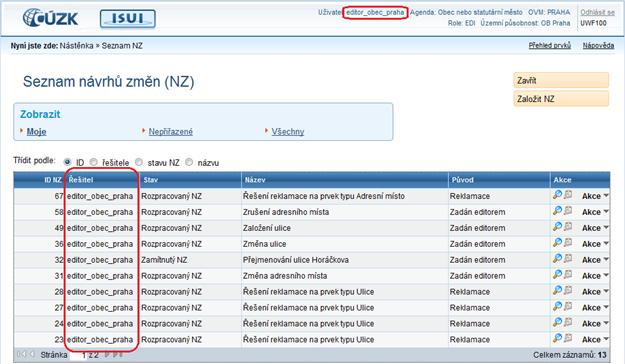Viewport: 625px width, 364px height.
Task: Expand Akce dropdown for NZ 67
Action: tap(595, 196)
